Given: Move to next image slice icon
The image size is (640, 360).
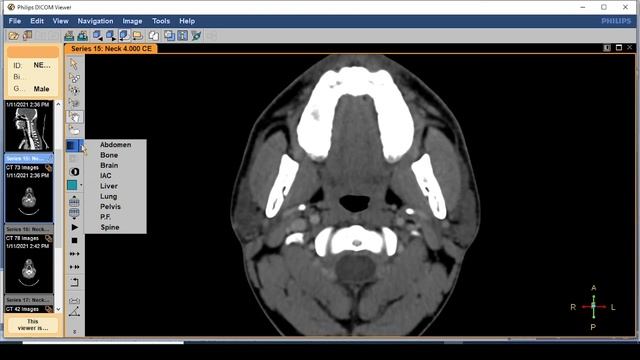Looking at the screenshot, I should (74, 213).
